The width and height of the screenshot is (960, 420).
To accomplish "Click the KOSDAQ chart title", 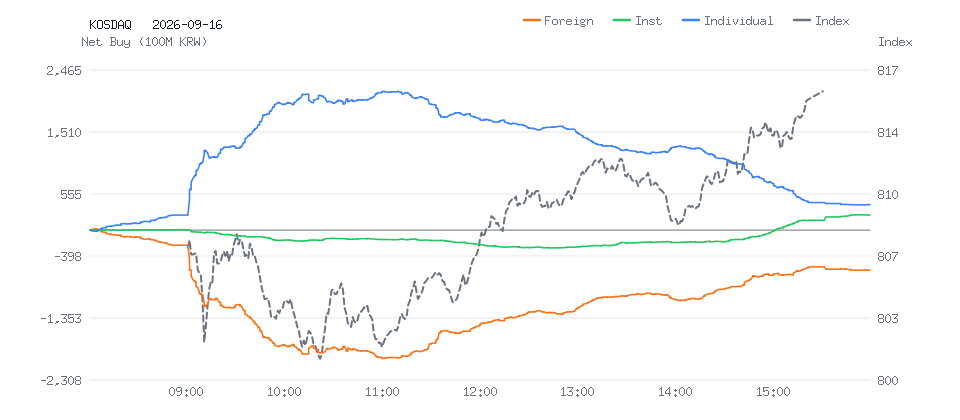I will 110,25.
